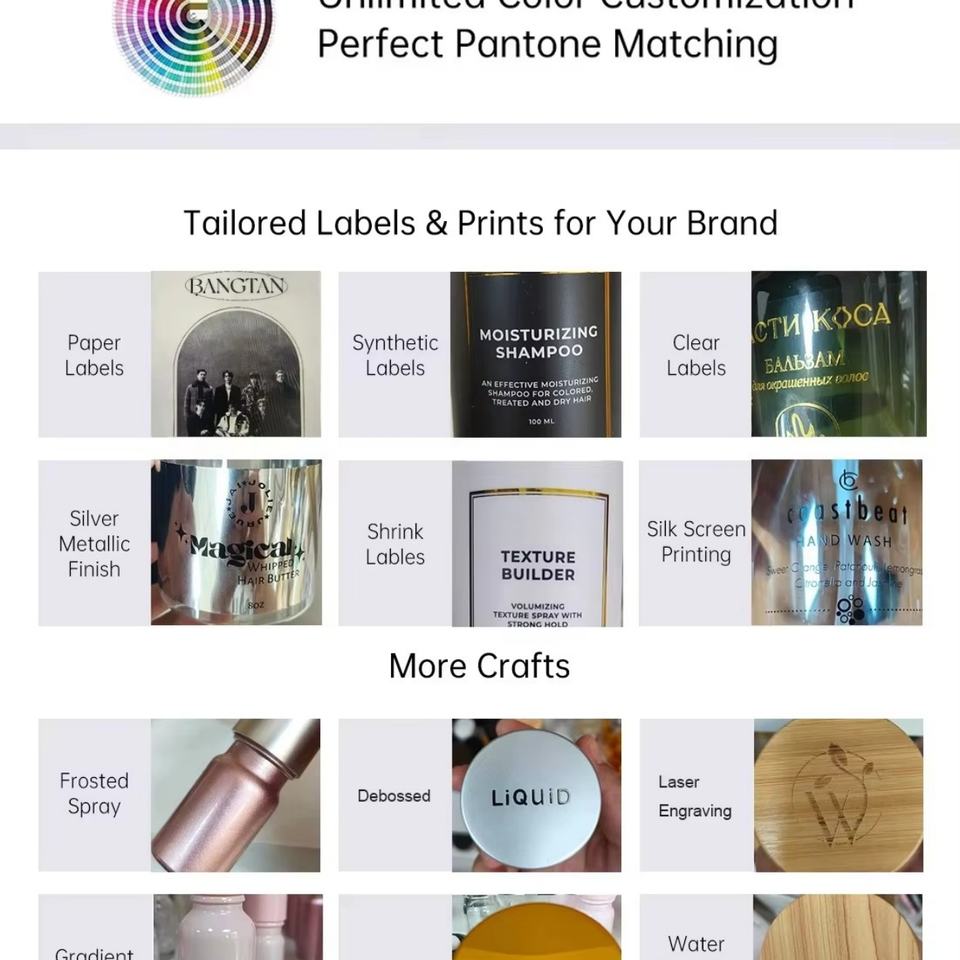Screen dimensions: 960x960
Task: Open the BANGTAN paper label photo
Action: (x=236, y=354)
